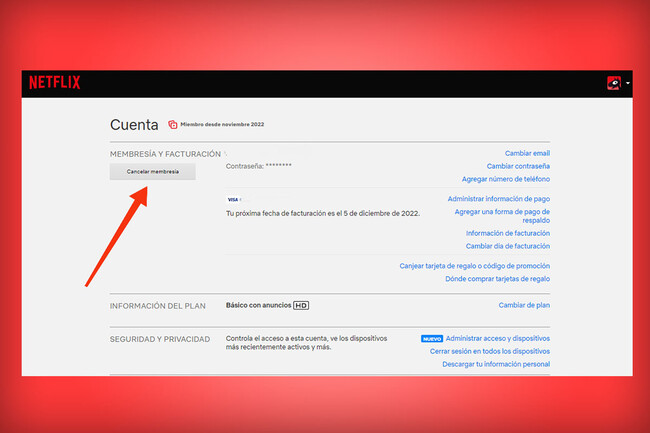The width and height of the screenshot is (650, 433).
Task: Open Administrar acceso y dispositivos
Action: [497, 339]
